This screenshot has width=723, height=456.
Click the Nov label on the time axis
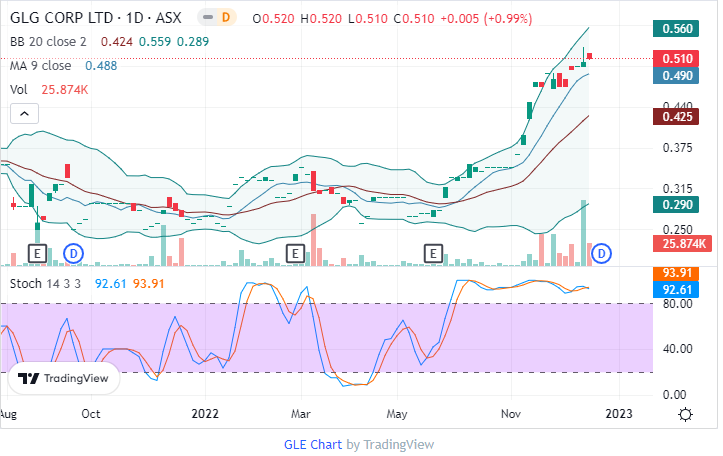[512, 413]
